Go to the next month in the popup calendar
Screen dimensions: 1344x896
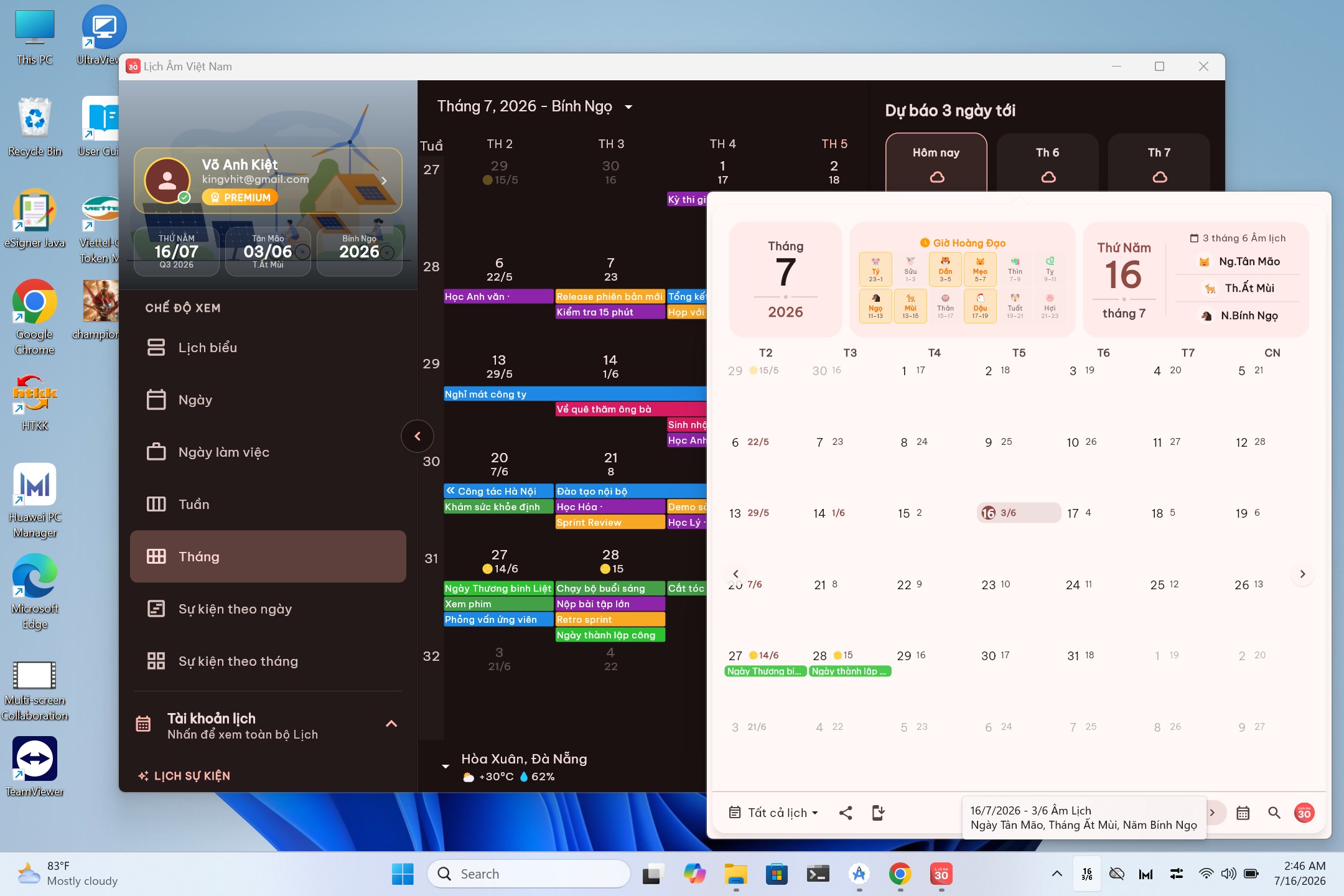pos(1302,574)
